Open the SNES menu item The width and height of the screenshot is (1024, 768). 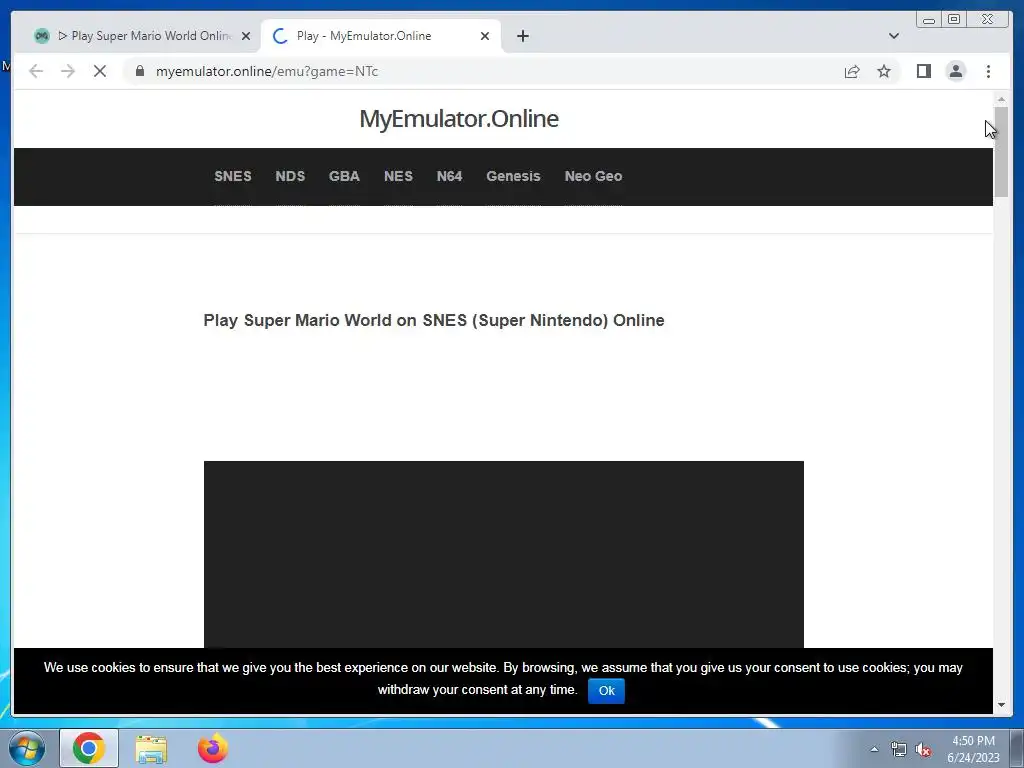pos(232,176)
